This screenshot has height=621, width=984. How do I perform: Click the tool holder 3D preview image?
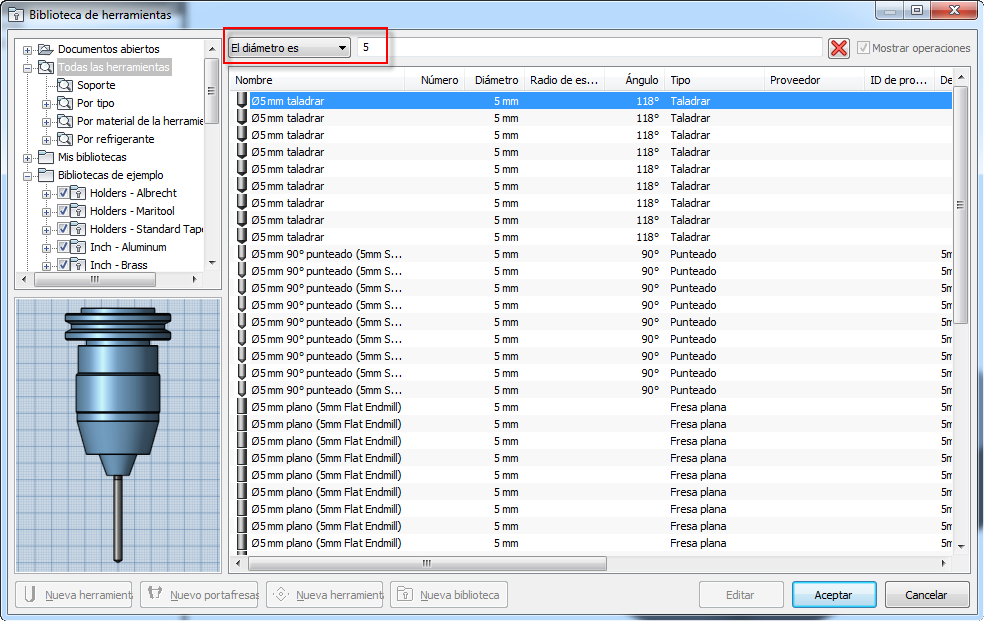(x=118, y=435)
